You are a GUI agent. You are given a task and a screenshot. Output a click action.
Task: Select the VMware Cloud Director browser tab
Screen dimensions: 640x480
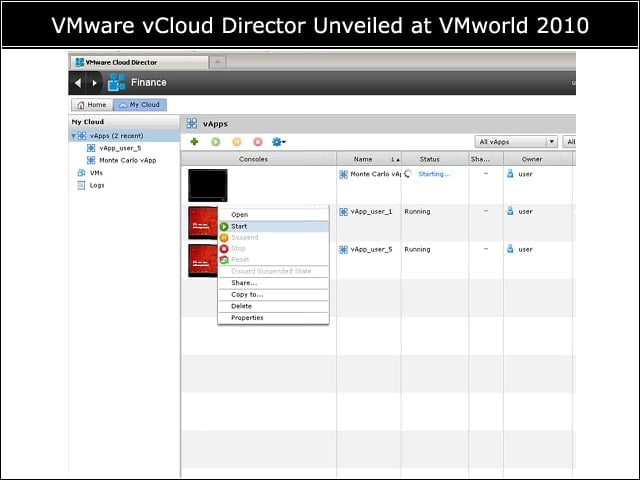click(x=139, y=62)
